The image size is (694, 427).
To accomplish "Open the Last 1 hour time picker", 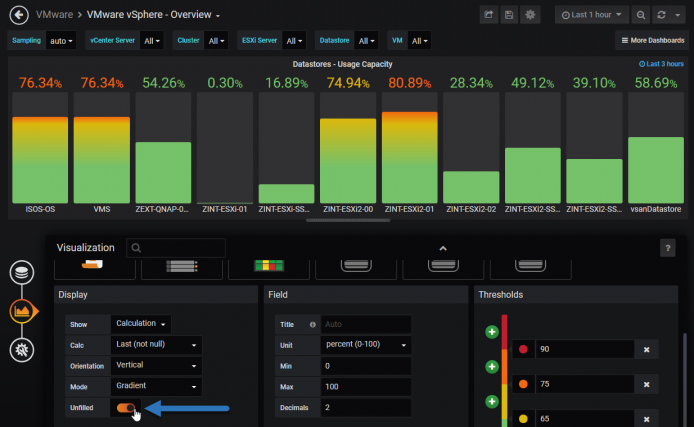I will [591, 15].
